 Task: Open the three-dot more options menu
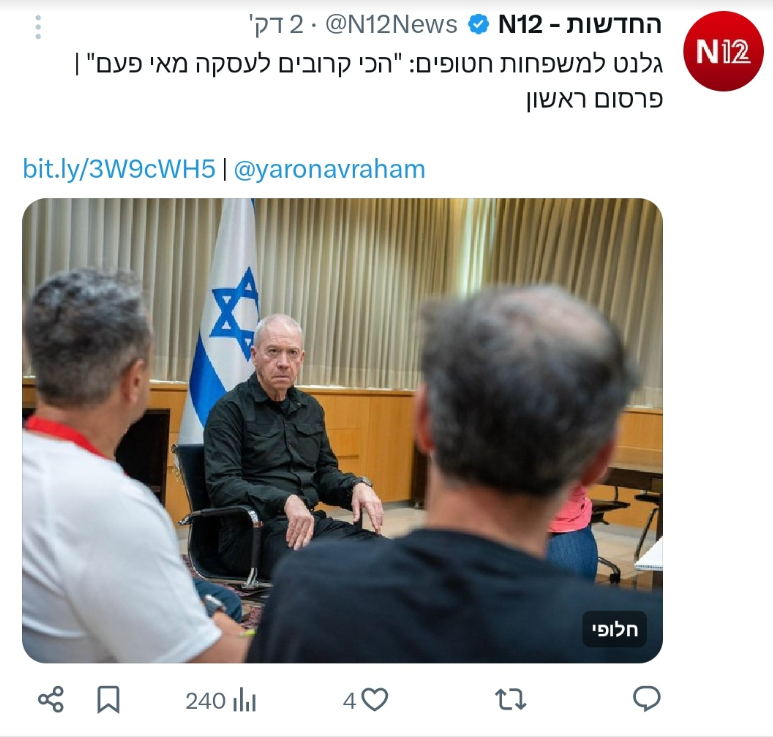[x=38, y=27]
